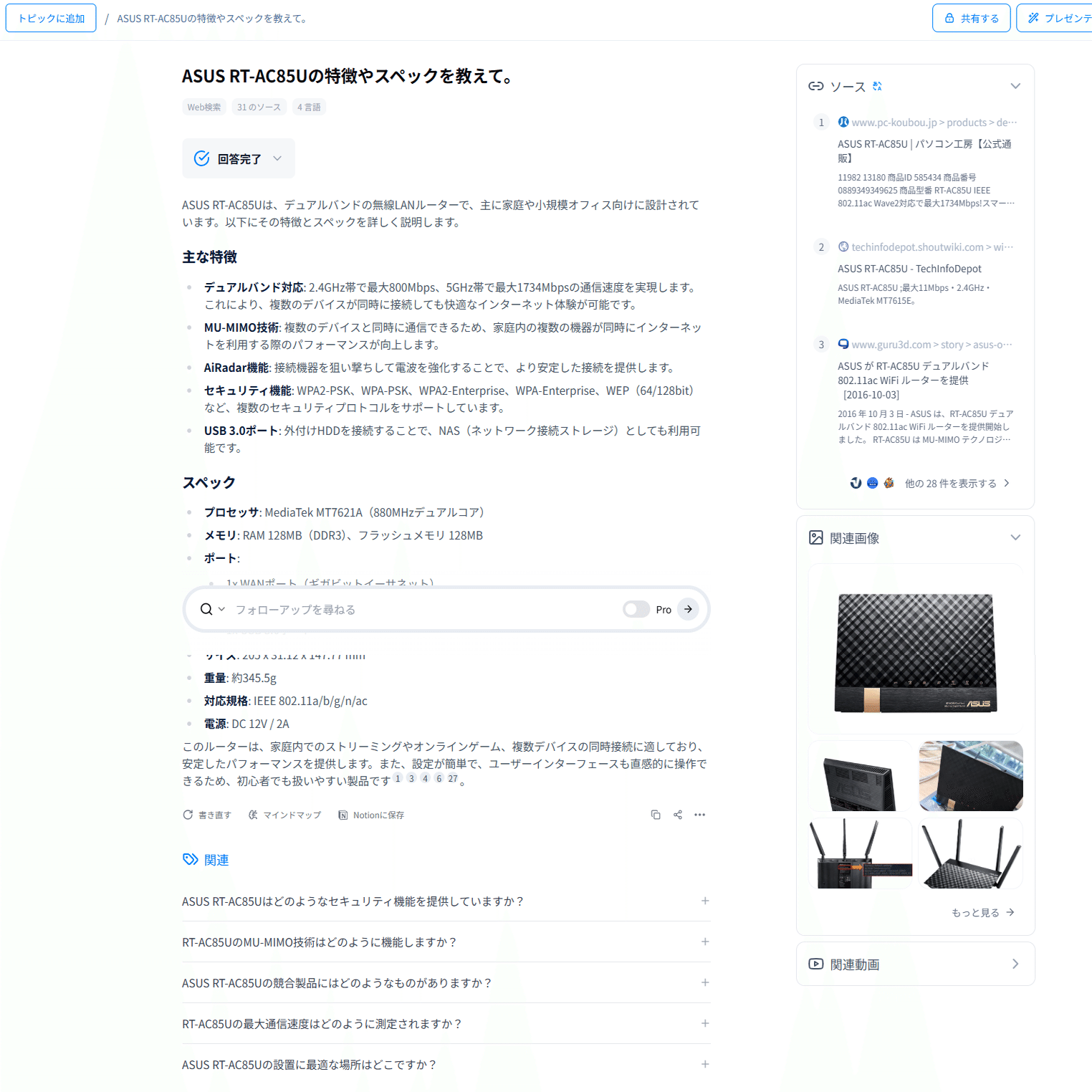1092x1092 pixels.
Task: Copy the answer text
Action: coord(656,815)
